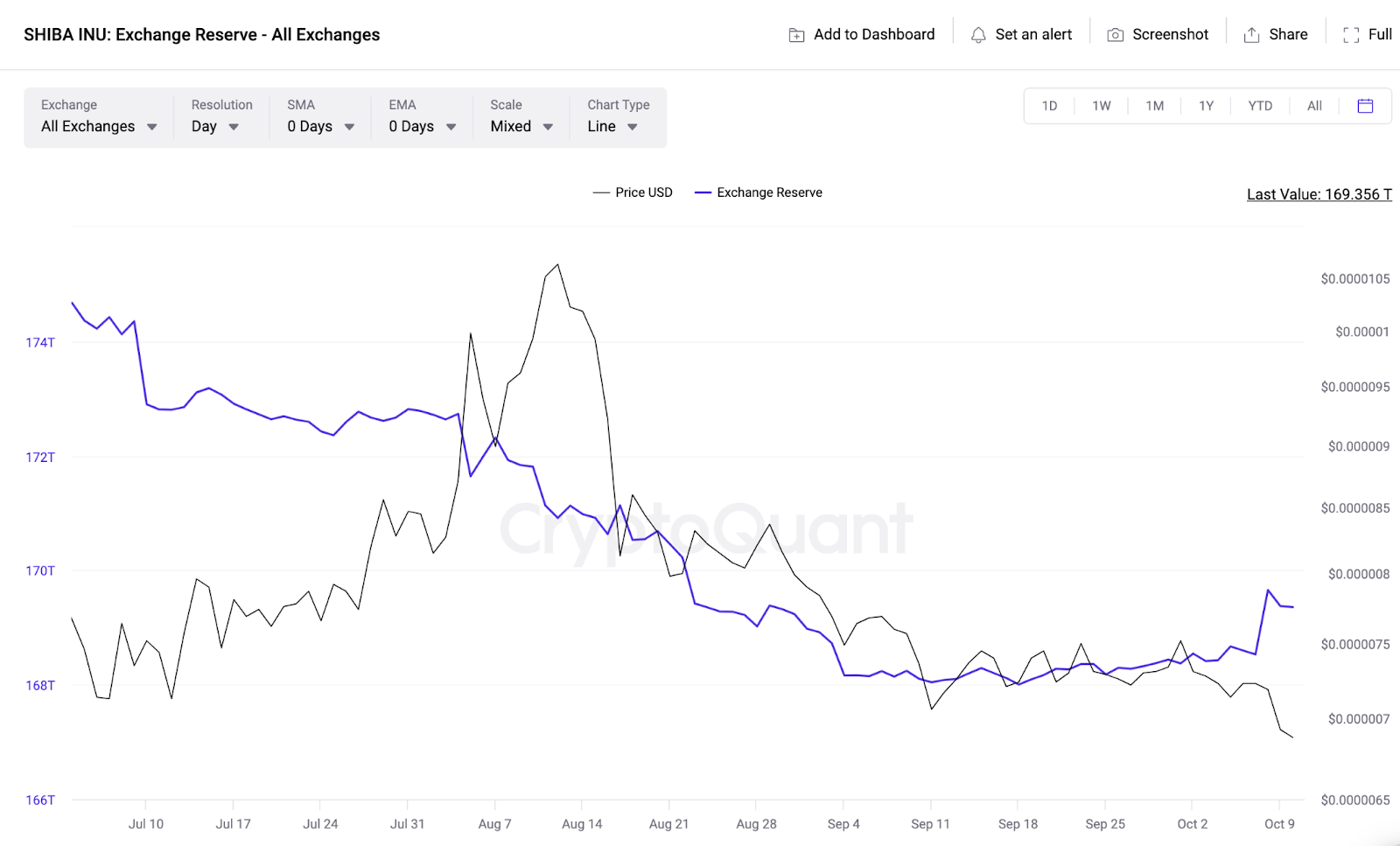Image resolution: width=1400 pixels, height=846 pixels.
Task: Open the SMA 0 Days dropdown
Action: point(320,126)
